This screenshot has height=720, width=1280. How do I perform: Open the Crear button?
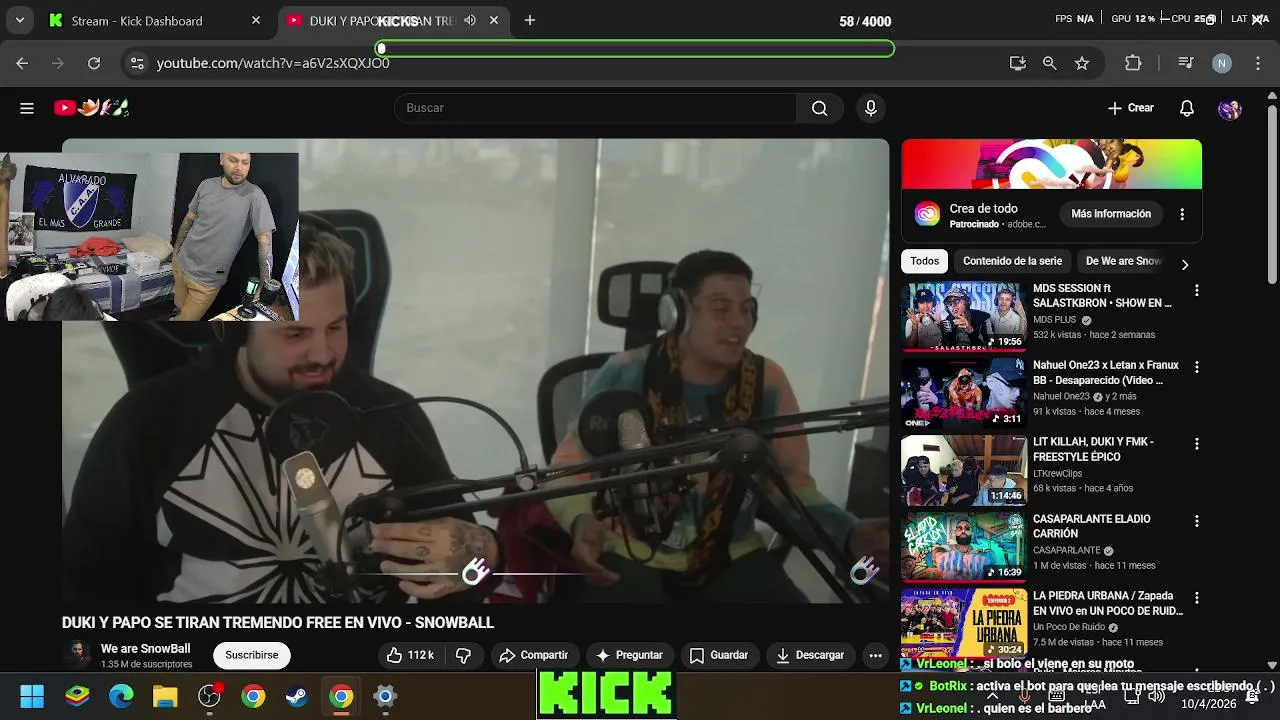(x=1131, y=108)
